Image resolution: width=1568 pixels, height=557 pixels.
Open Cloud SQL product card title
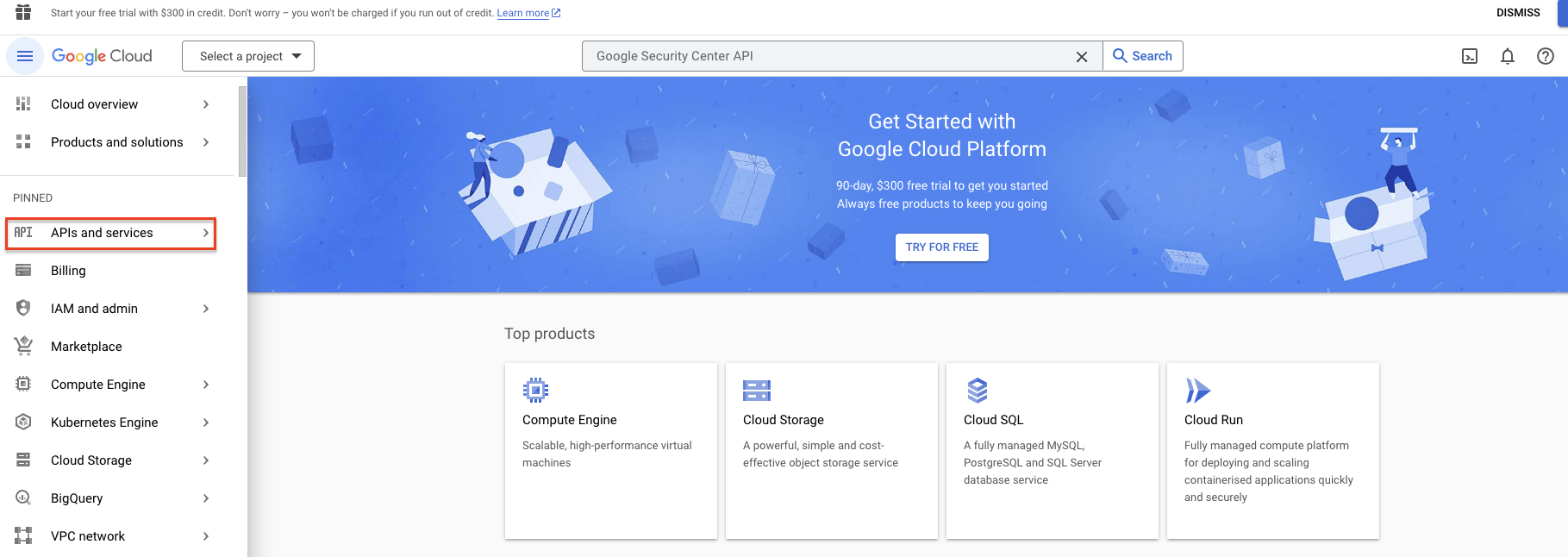[994, 420]
